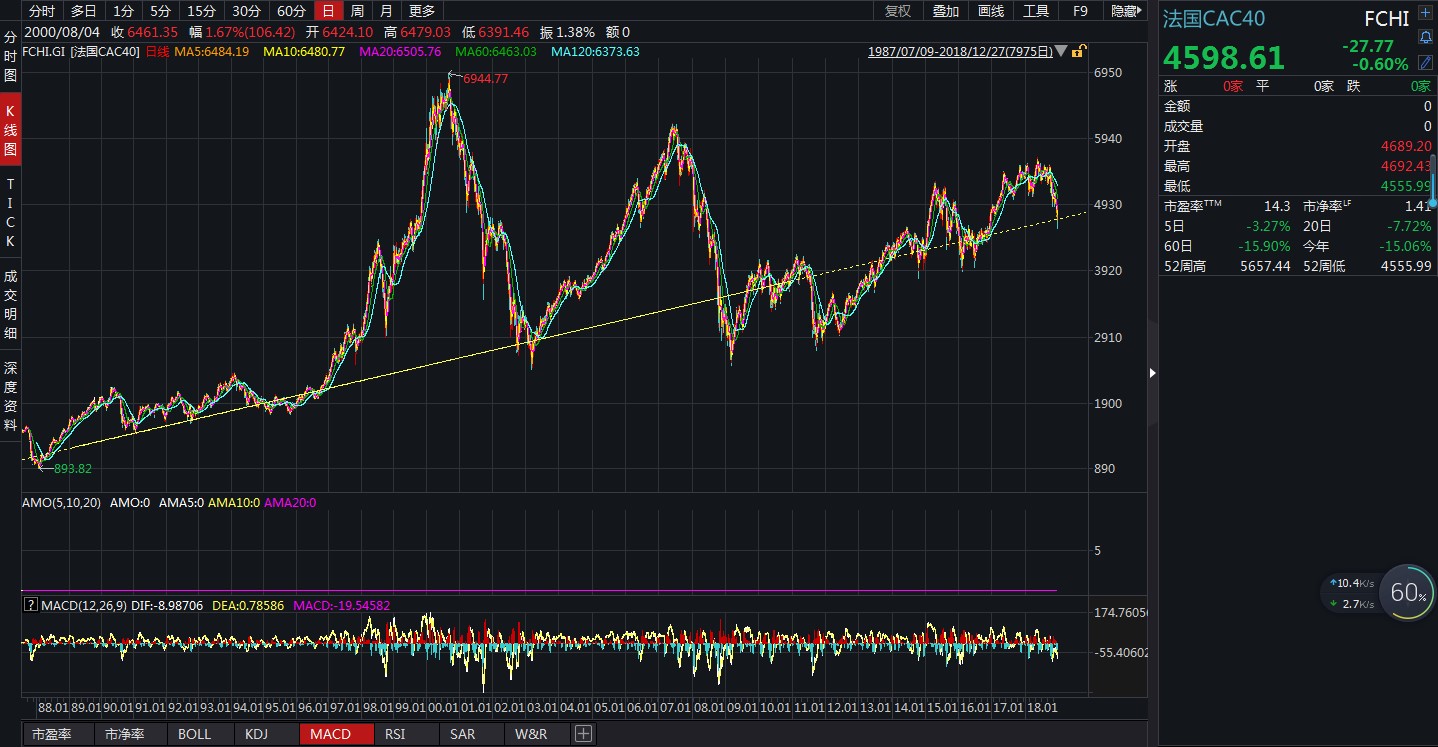
Task: Click the 60日 -15.90% change value
Action: tap(1264, 245)
